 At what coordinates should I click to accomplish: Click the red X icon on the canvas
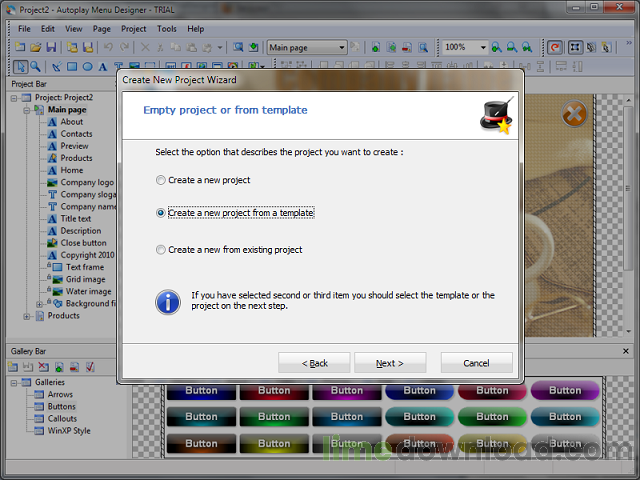(x=573, y=116)
